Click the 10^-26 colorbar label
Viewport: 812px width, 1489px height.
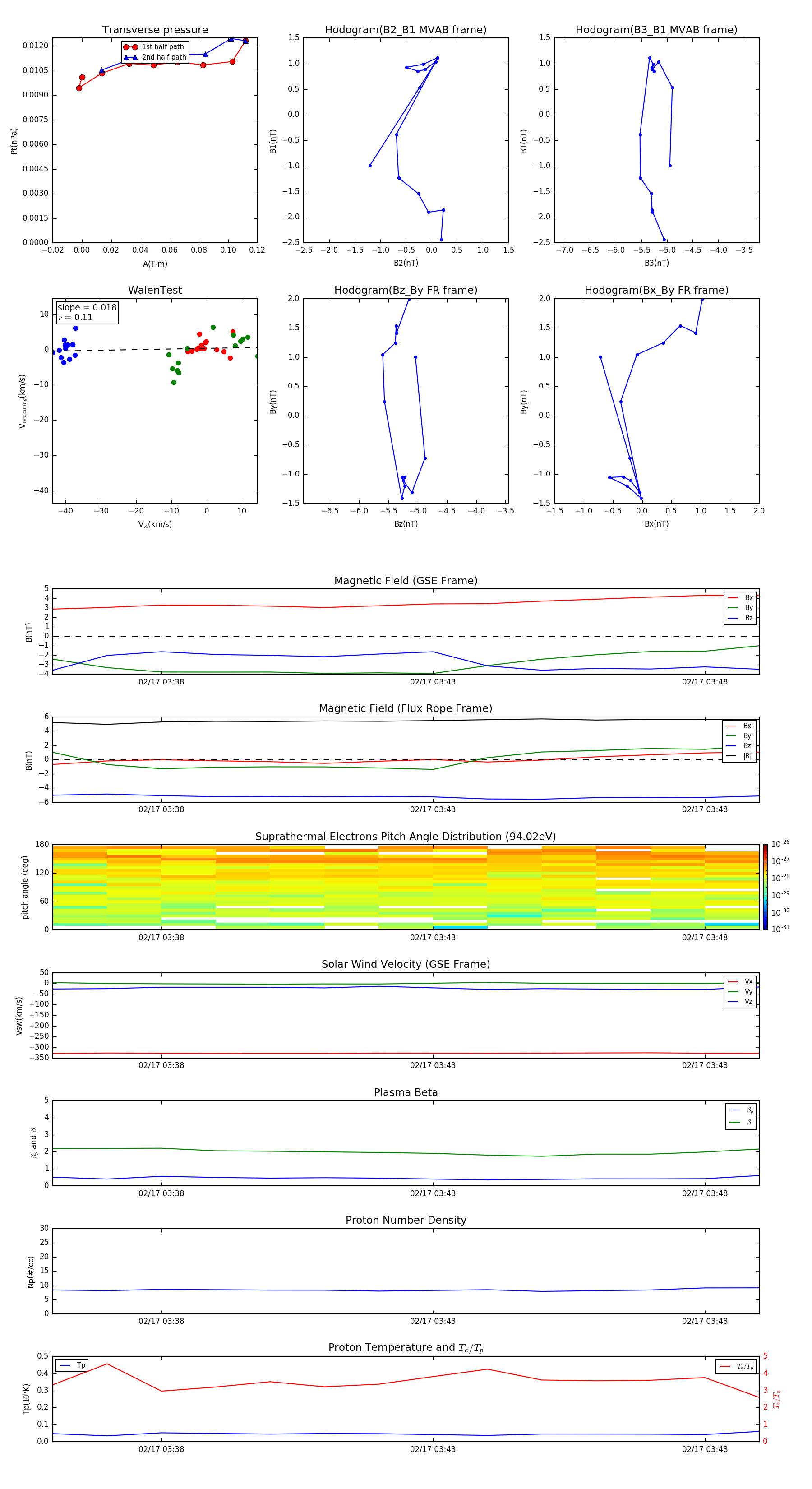(x=780, y=844)
